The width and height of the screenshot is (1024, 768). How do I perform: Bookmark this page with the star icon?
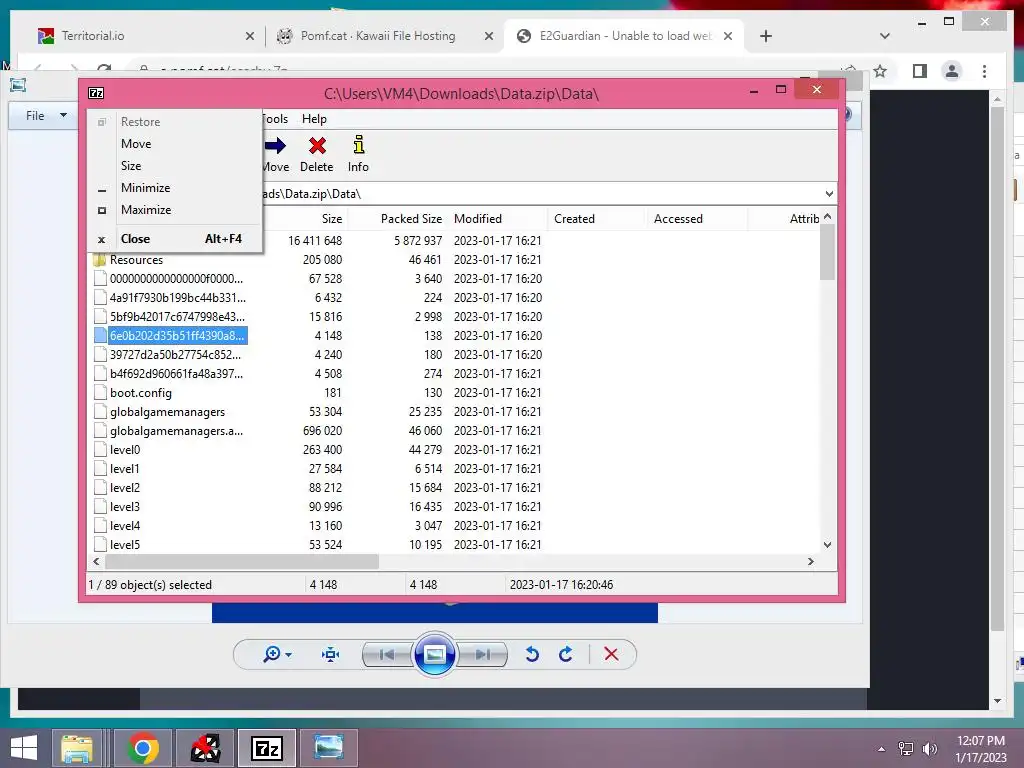tap(880, 71)
